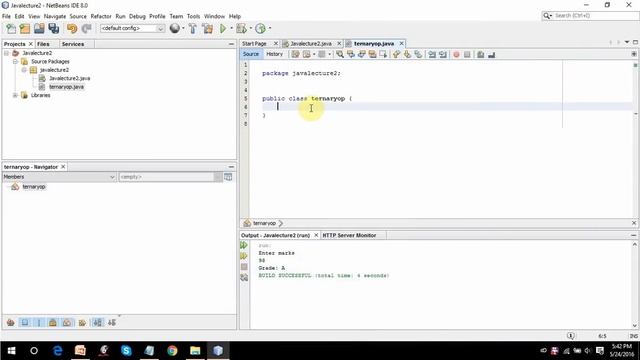Open the Tools menu
The height and width of the screenshot is (360, 640).
point(193,16)
